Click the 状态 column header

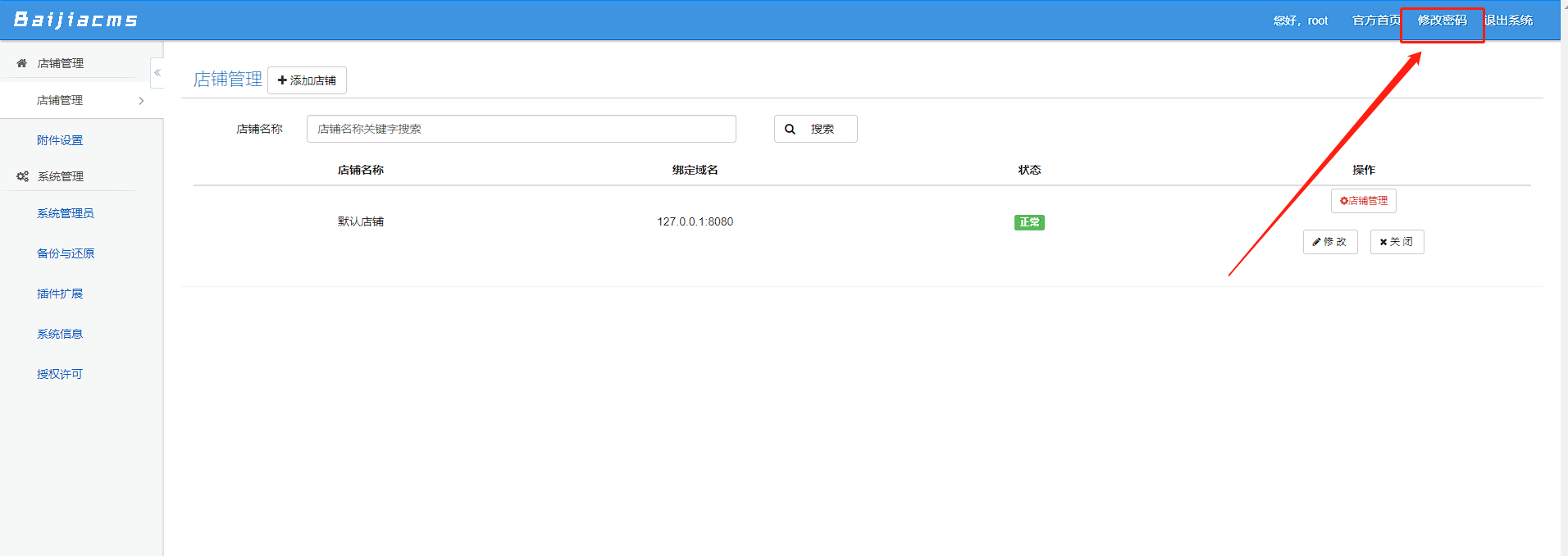[x=1030, y=170]
